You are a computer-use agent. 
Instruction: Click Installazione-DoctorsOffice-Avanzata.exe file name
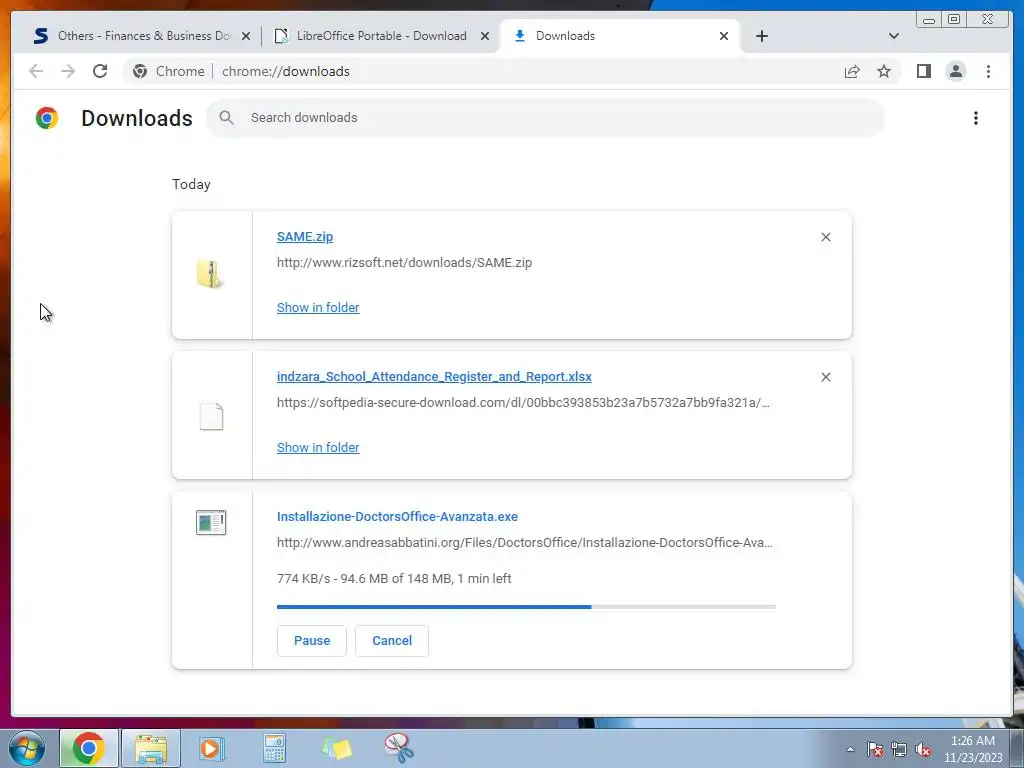click(397, 517)
